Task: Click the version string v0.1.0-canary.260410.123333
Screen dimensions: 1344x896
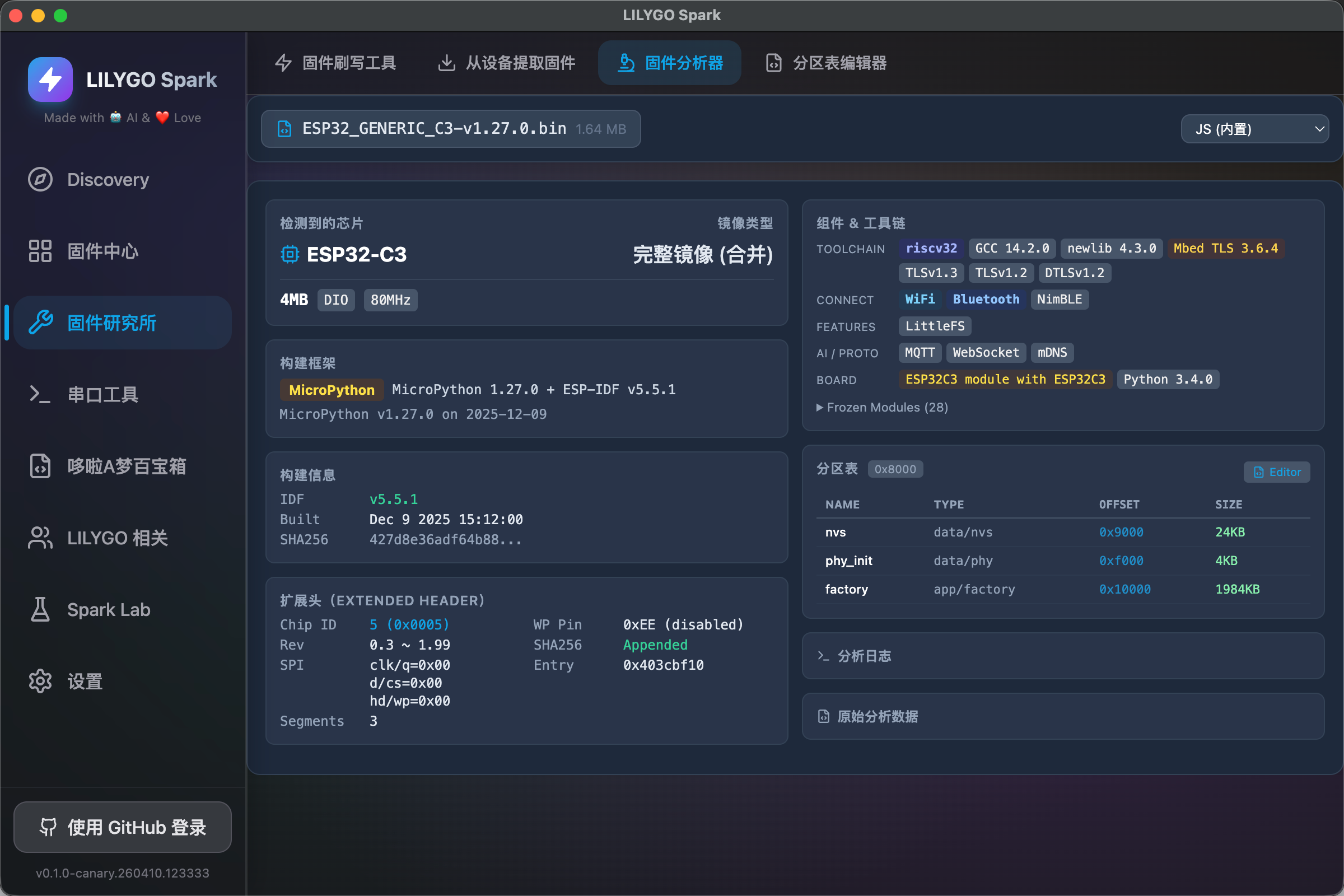Action: click(x=123, y=872)
